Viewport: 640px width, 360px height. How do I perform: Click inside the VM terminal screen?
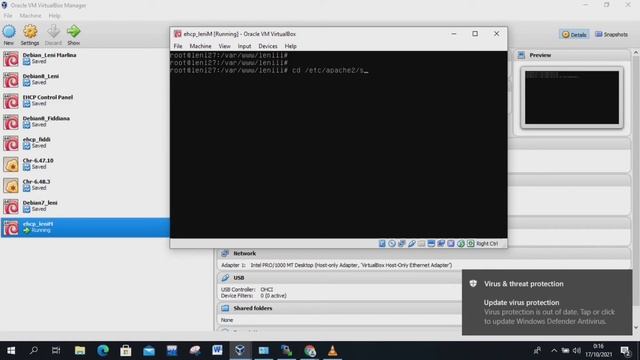click(338, 144)
